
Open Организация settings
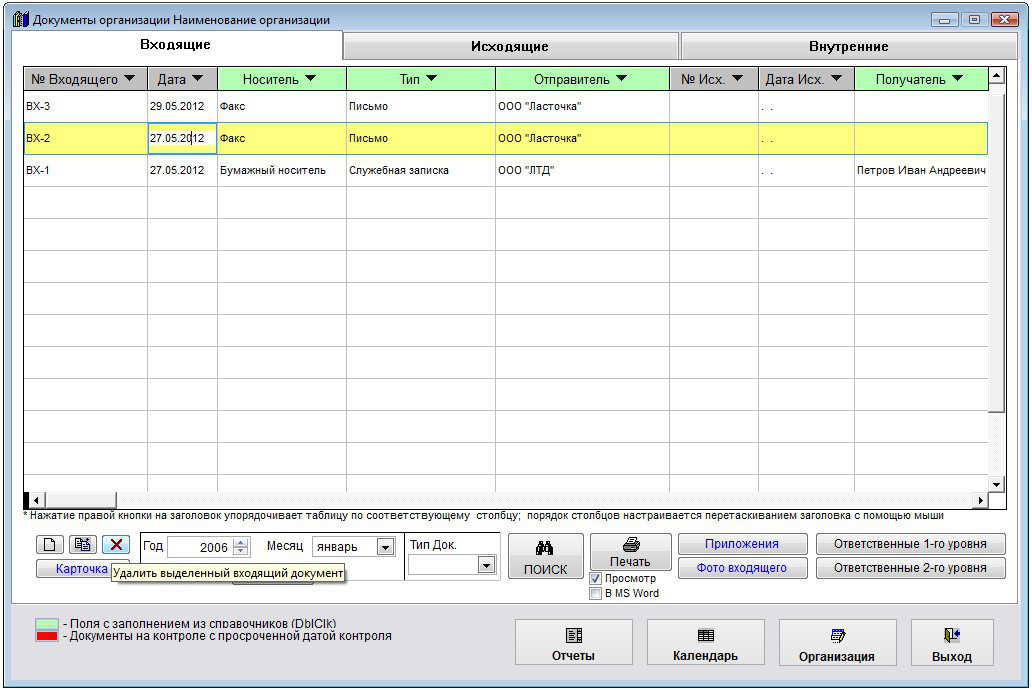[x=837, y=643]
